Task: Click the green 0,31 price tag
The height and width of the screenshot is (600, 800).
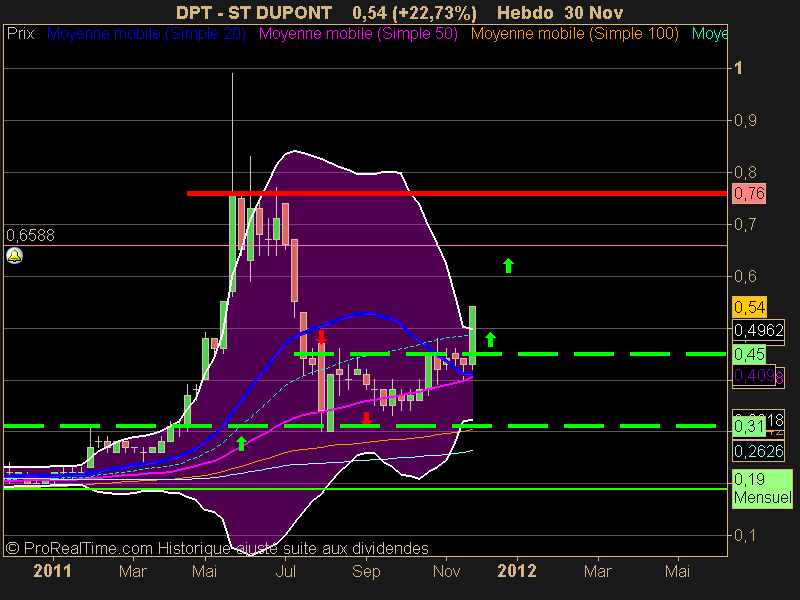Action: click(x=749, y=426)
